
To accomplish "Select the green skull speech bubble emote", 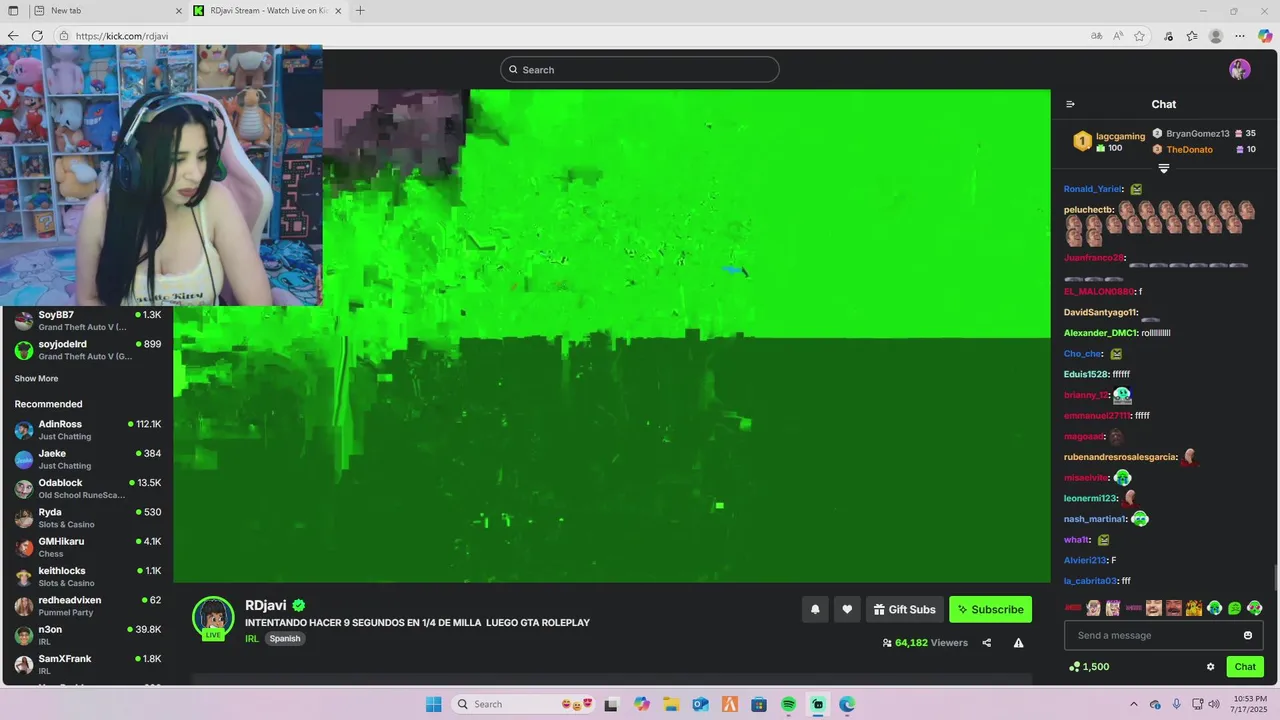I will [1234, 608].
